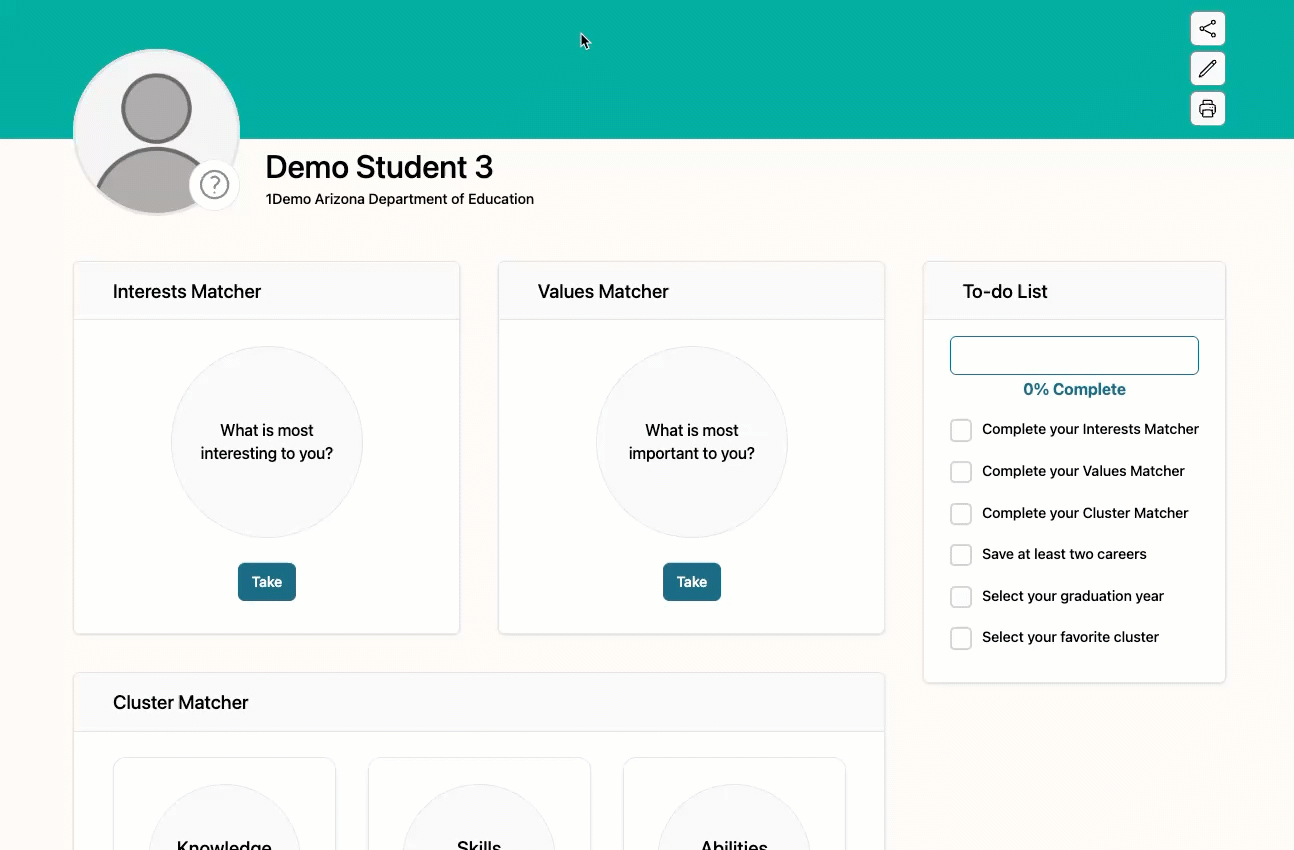The image size is (1294, 850).
Task: Take the Interests Matcher assessment
Action: [x=267, y=582]
